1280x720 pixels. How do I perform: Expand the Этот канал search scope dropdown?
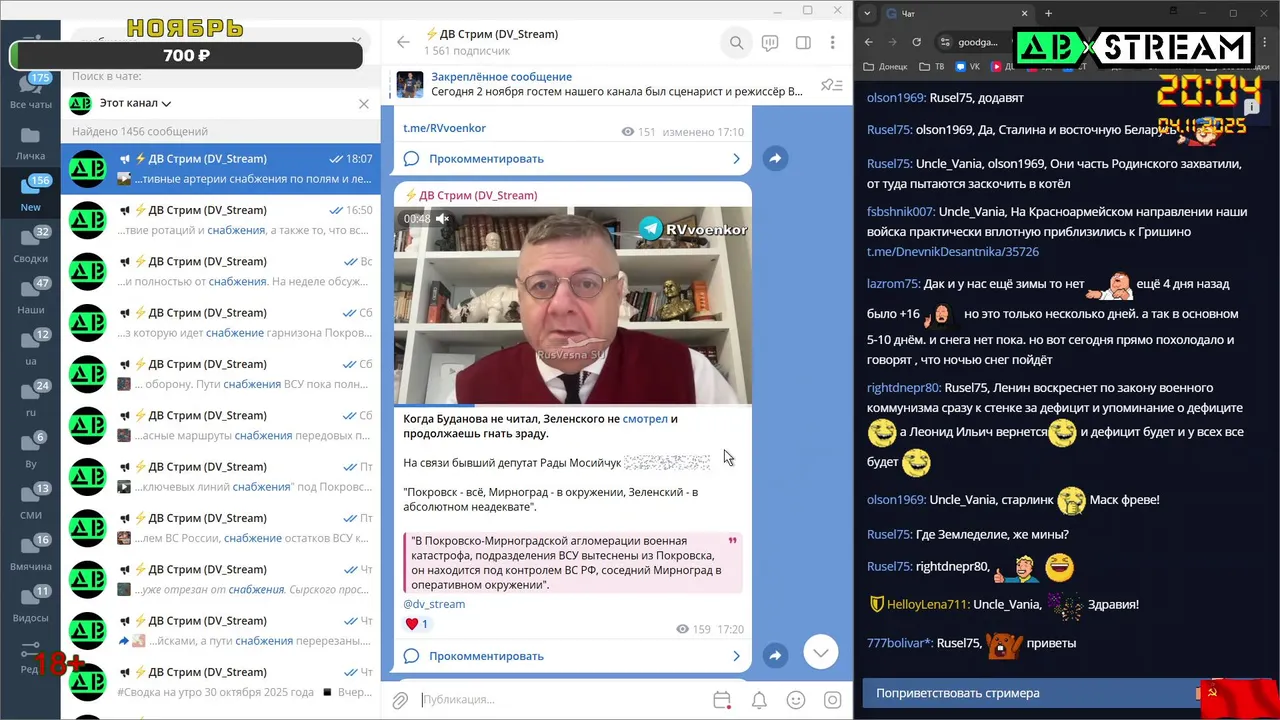pos(136,103)
